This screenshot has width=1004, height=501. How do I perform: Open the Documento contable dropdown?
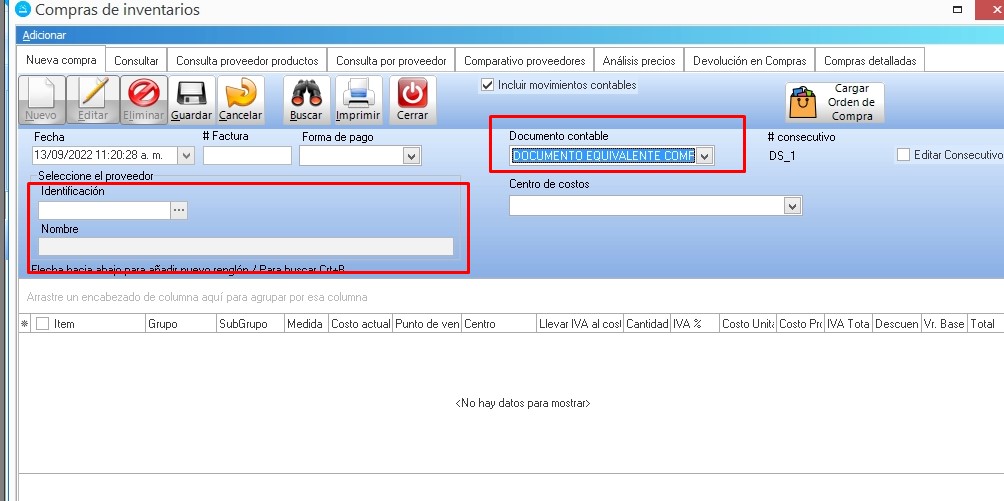tap(704, 156)
